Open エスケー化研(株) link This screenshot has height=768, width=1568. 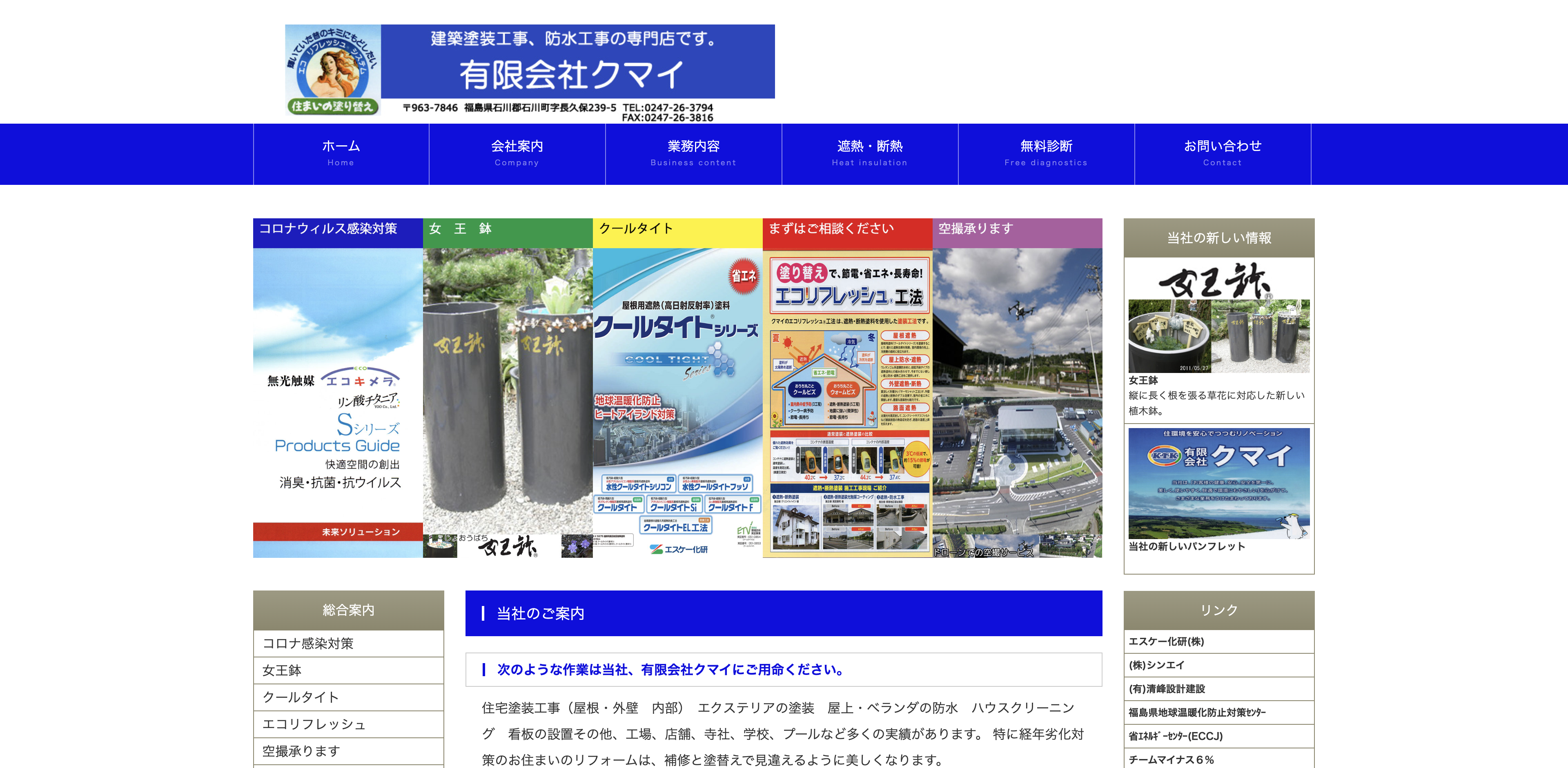click(1218, 641)
